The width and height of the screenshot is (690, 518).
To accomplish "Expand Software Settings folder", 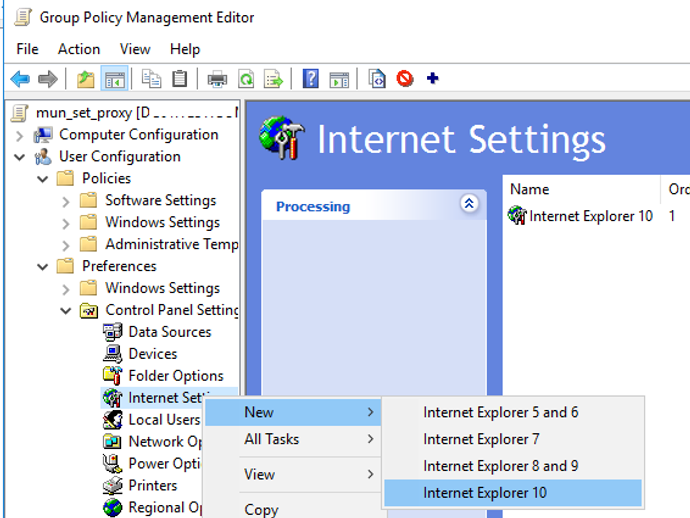I will (66, 202).
